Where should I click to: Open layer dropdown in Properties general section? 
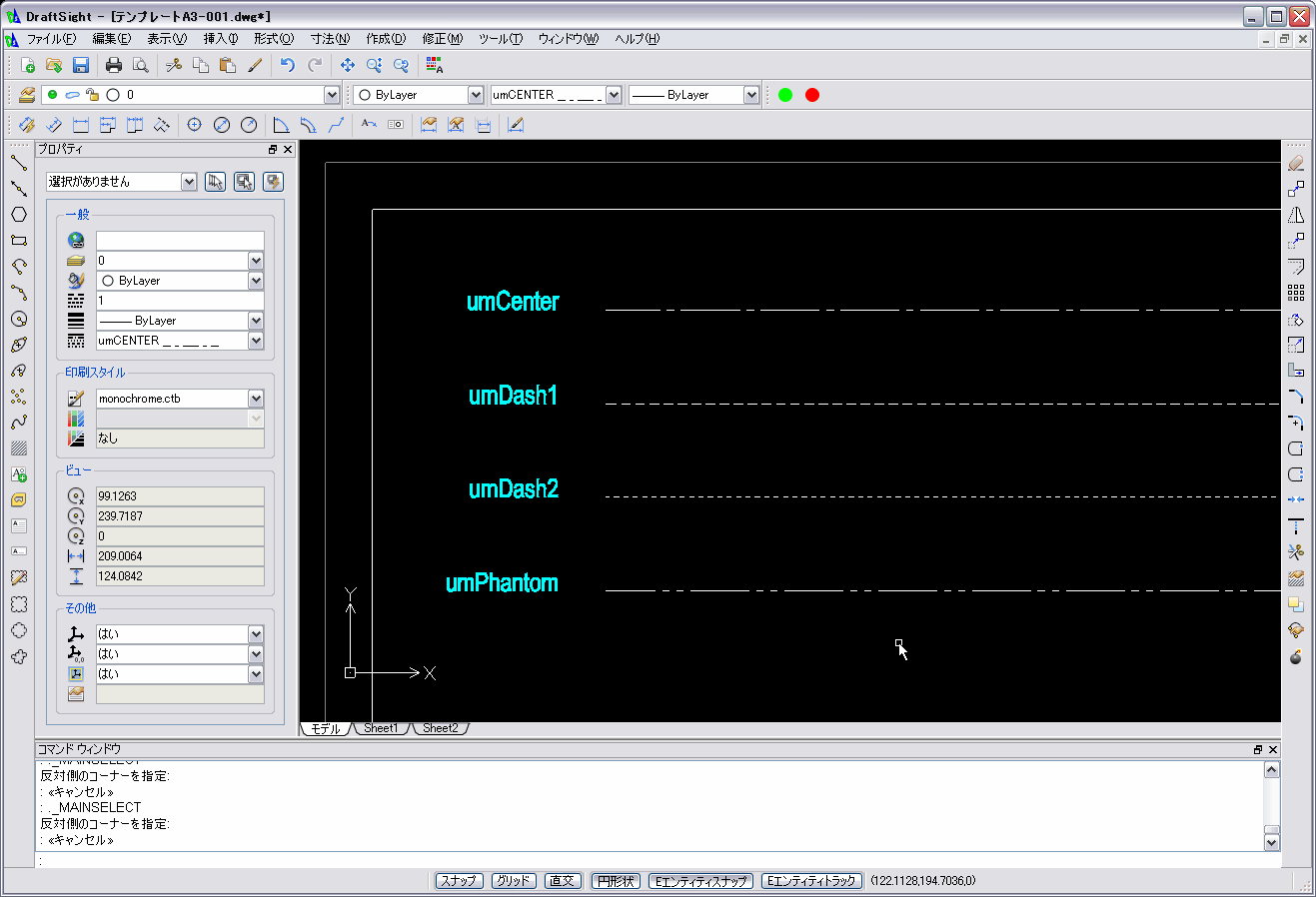coord(256,261)
